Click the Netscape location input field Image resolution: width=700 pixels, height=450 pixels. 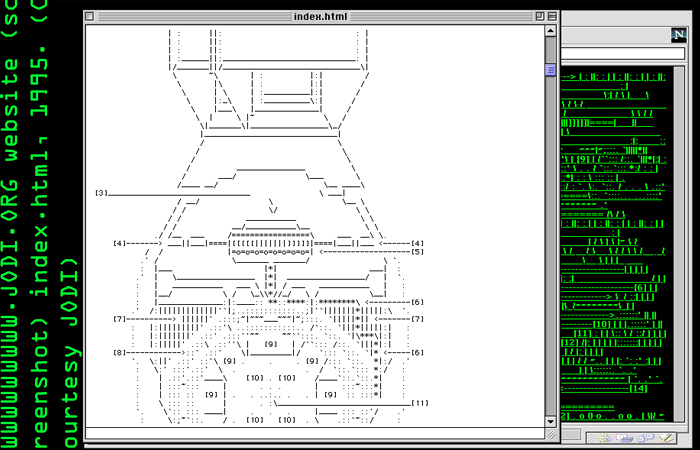[x=623, y=54]
